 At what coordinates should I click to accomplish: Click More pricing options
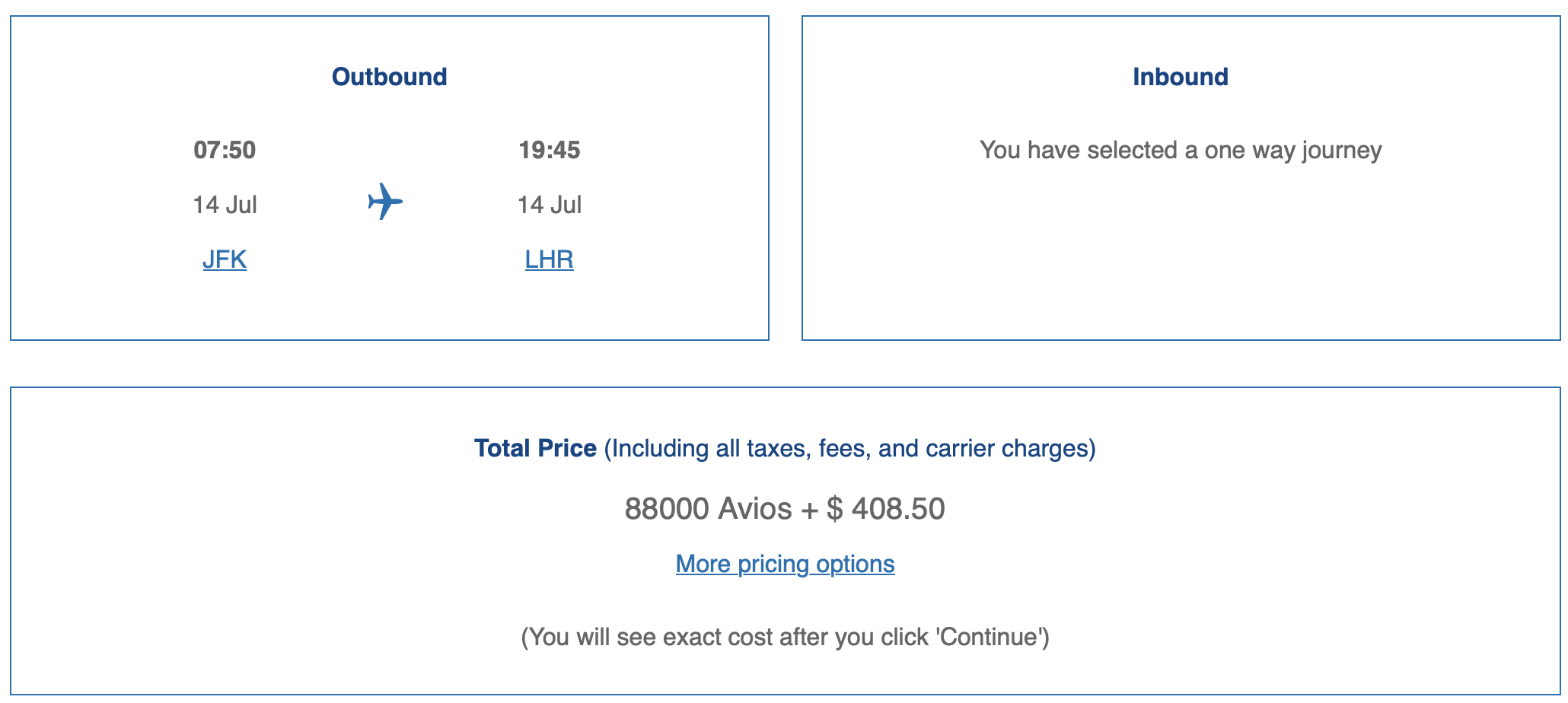tap(785, 564)
